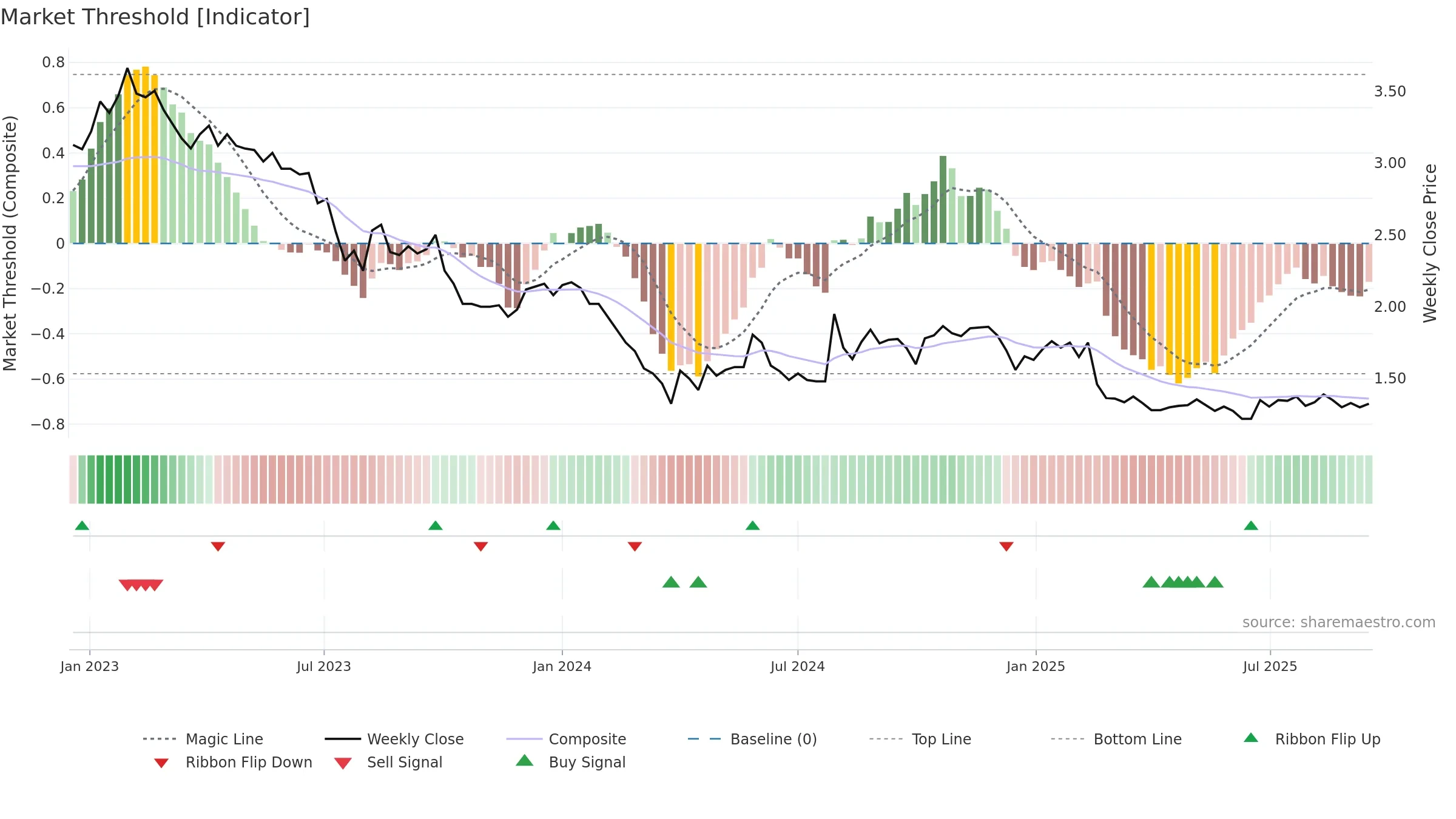Click the ribbon flip down marker before Jan 2025

point(1006,547)
